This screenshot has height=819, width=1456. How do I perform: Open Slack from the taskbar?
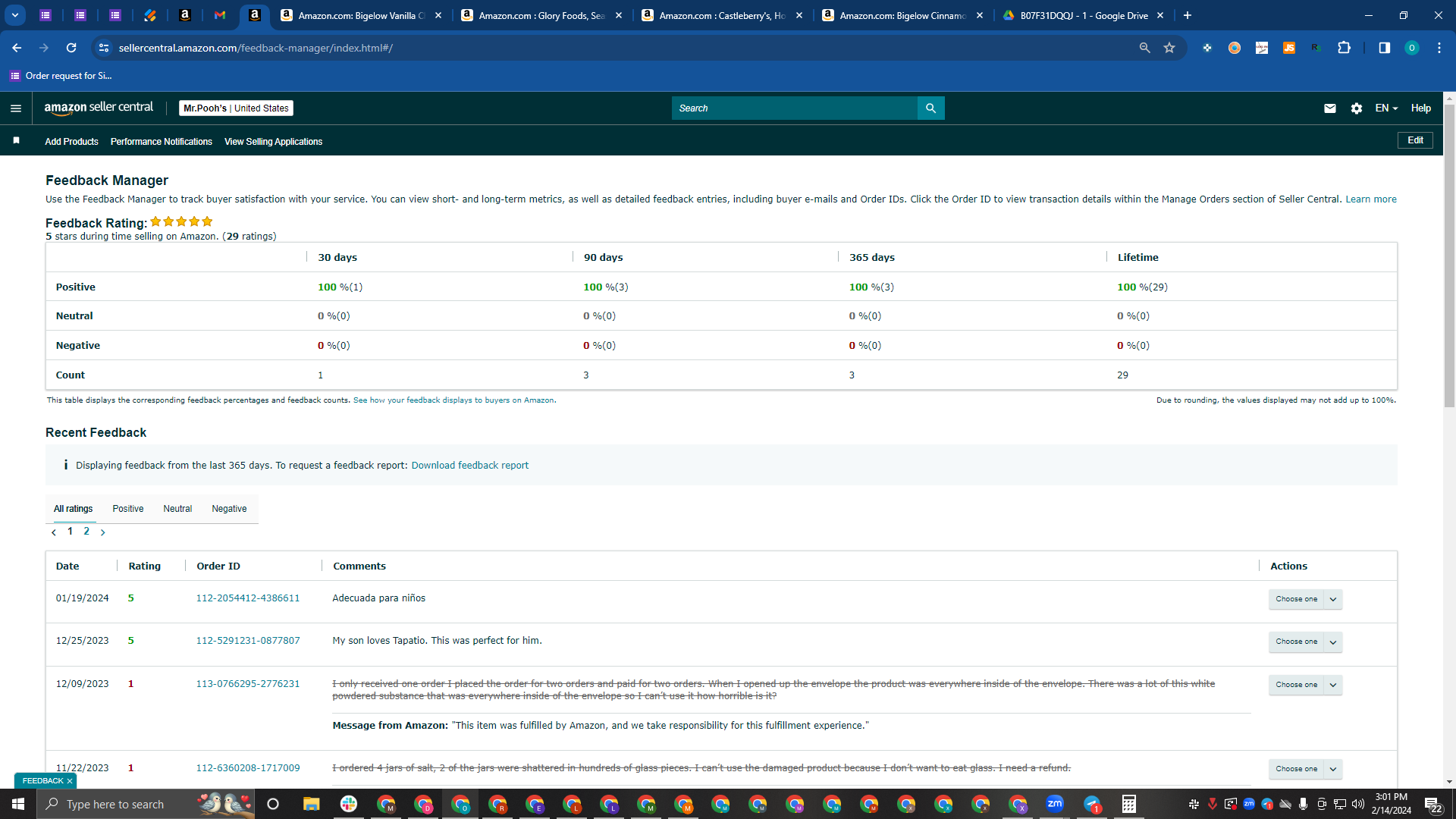(x=349, y=804)
